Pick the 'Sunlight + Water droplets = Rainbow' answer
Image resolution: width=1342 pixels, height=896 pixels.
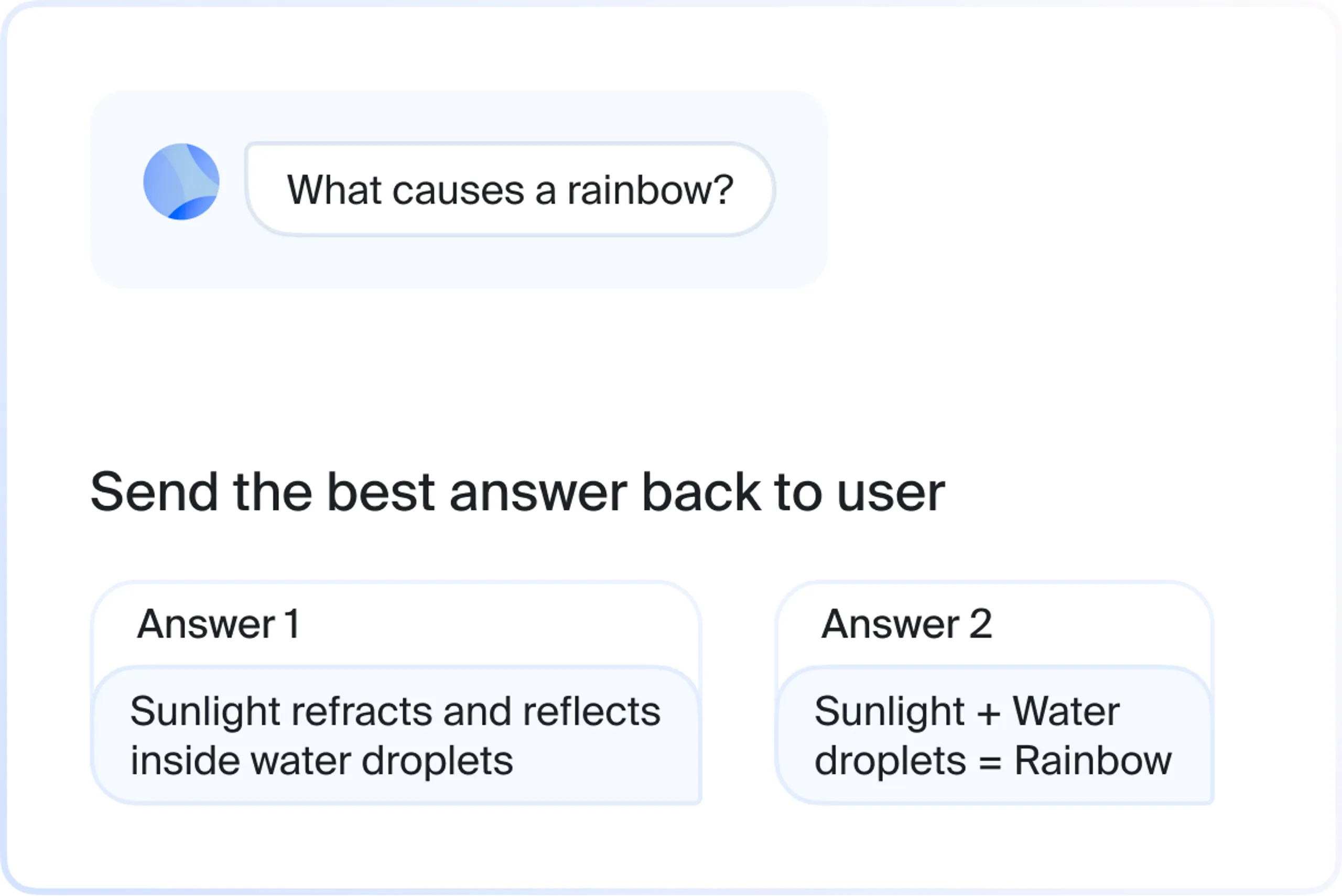(x=993, y=736)
